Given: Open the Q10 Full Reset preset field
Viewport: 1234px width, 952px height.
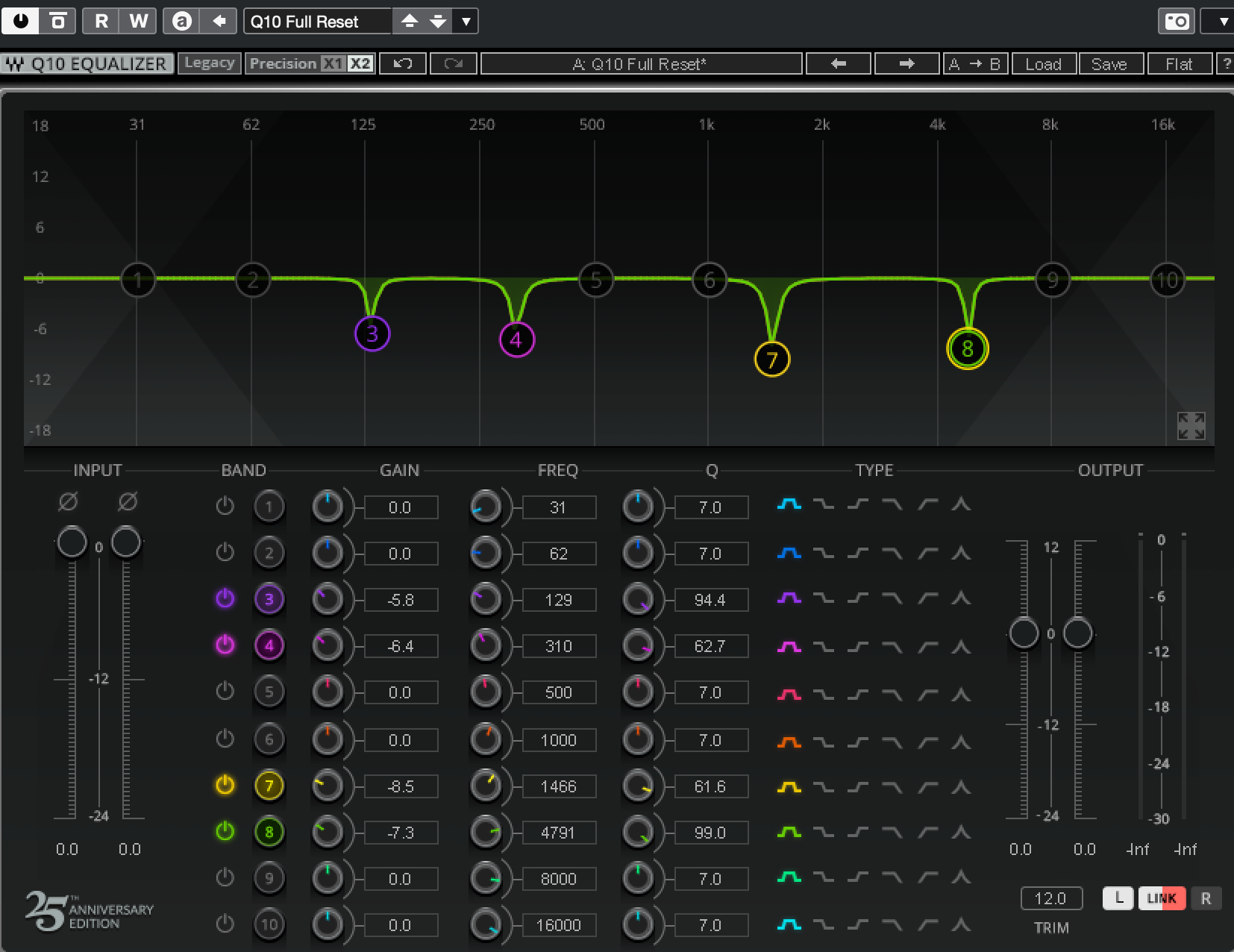Looking at the screenshot, I should [318, 21].
